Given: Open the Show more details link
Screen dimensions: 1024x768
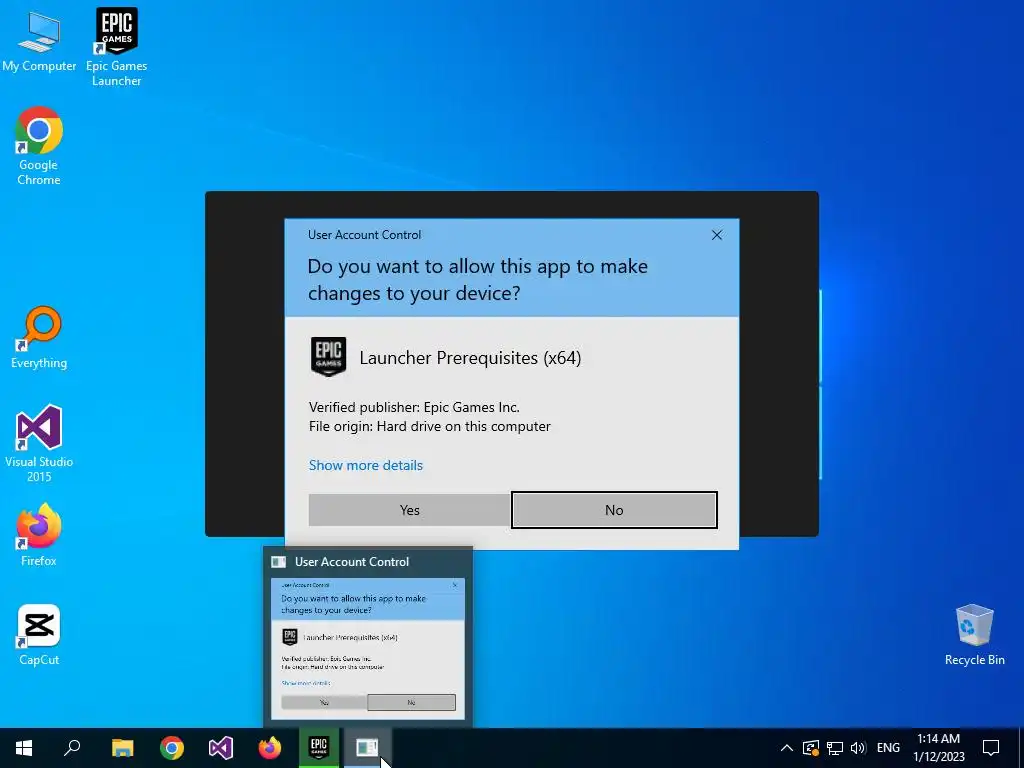Looking at the screenshot, I should click(x=366, y=465).
